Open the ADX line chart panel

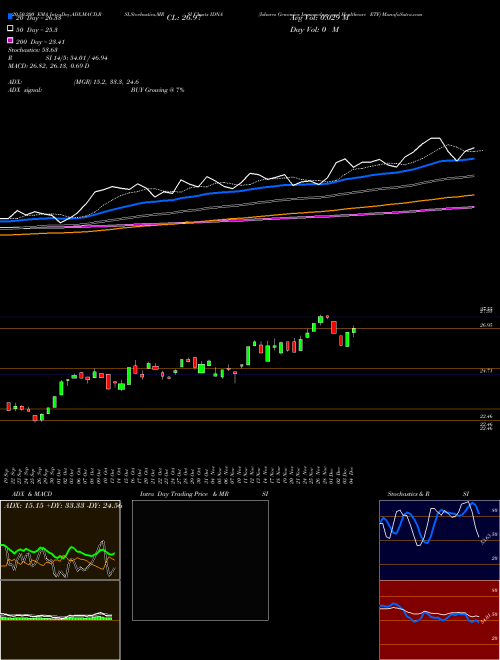pos(60,540)
